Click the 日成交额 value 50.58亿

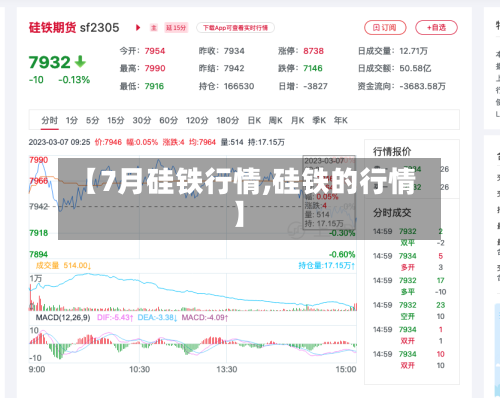[x=415, y=68]
